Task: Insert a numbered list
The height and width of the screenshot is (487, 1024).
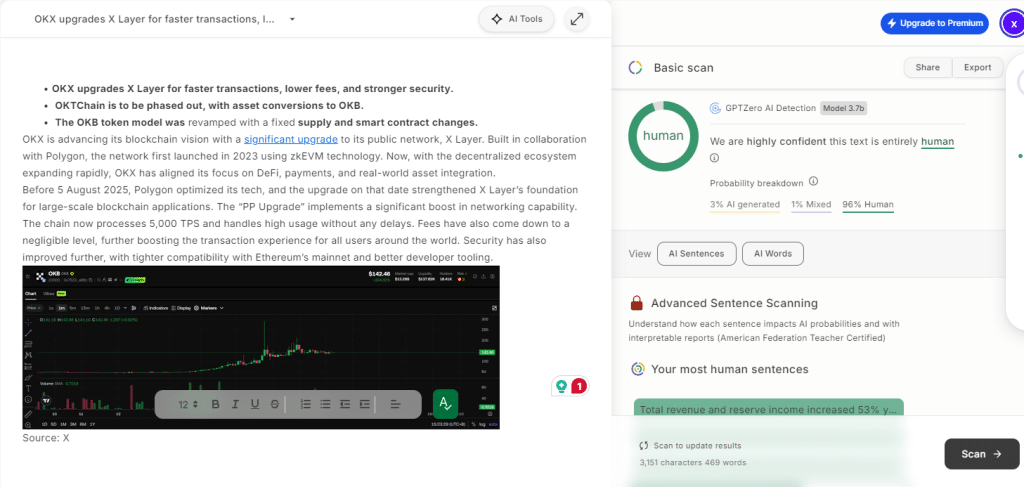Action: coord(306,404)
